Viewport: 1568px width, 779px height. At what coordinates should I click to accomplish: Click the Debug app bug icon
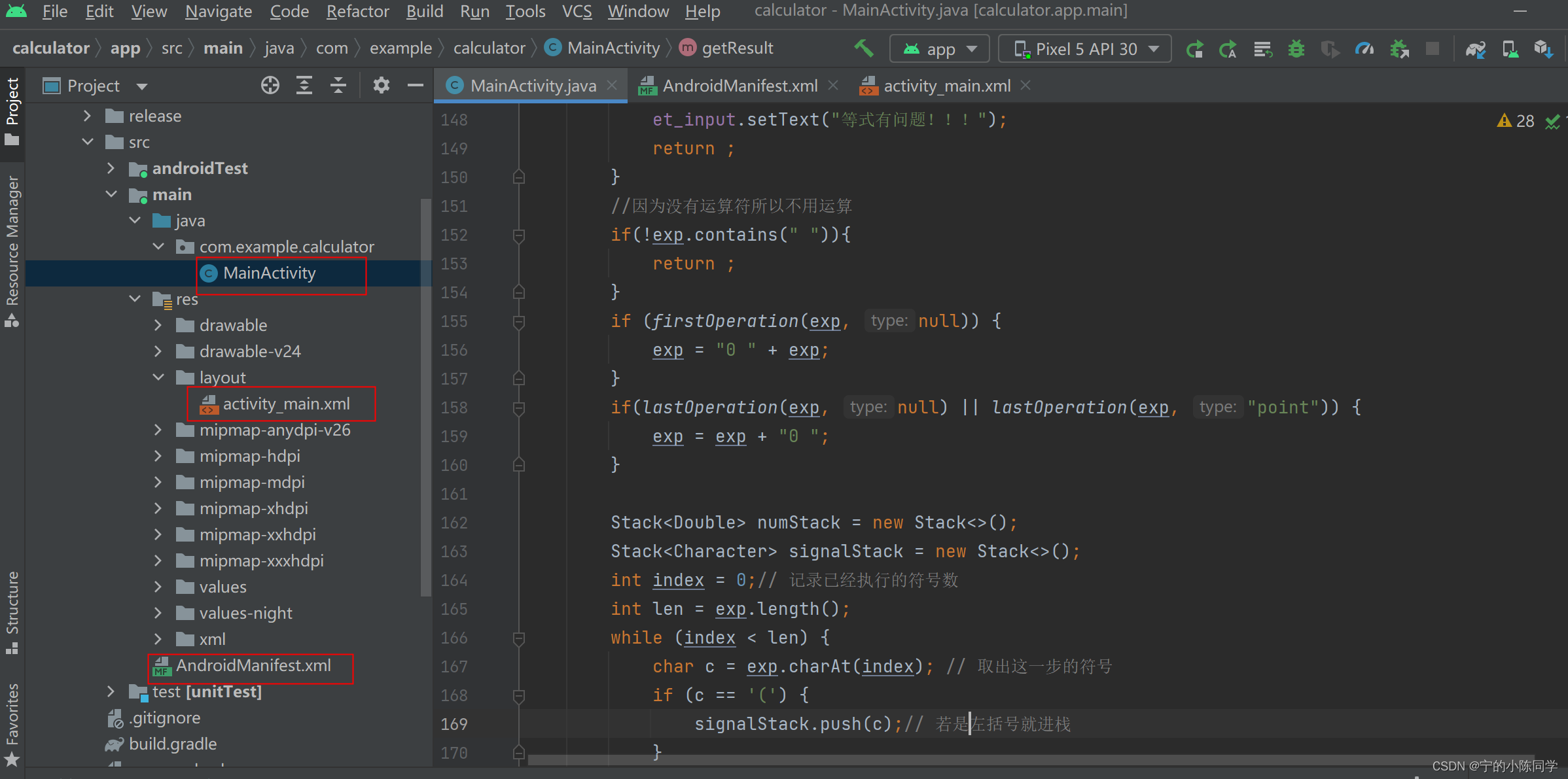click(1296, 49)
